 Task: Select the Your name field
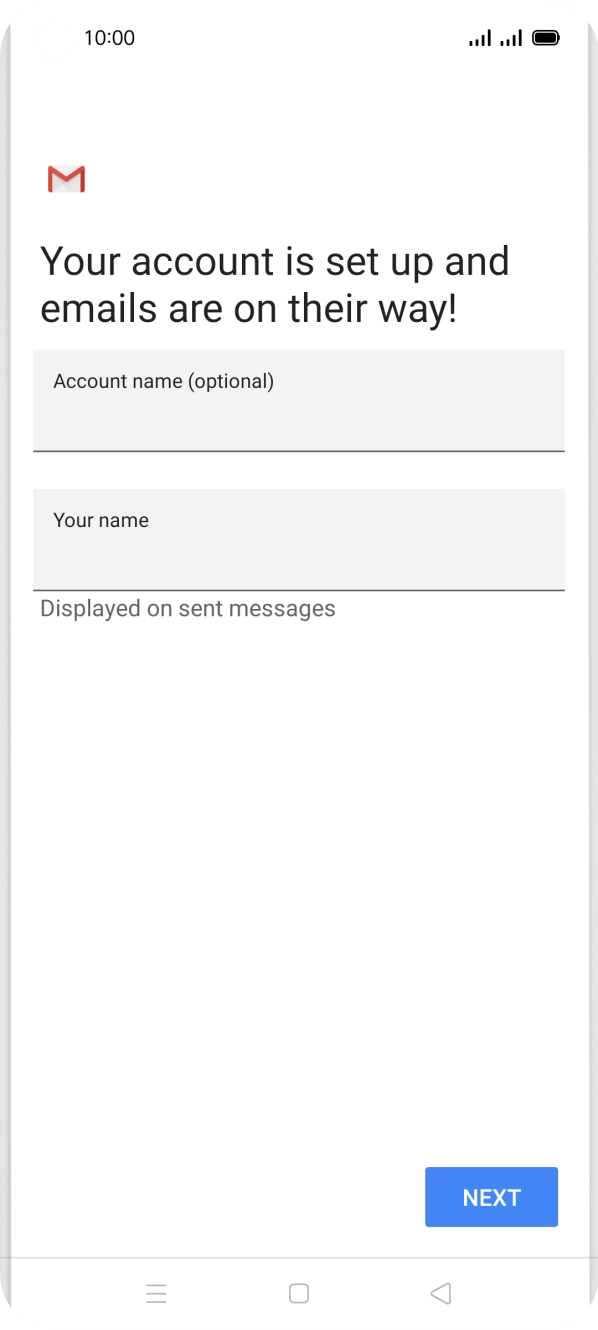click(298, 539)
